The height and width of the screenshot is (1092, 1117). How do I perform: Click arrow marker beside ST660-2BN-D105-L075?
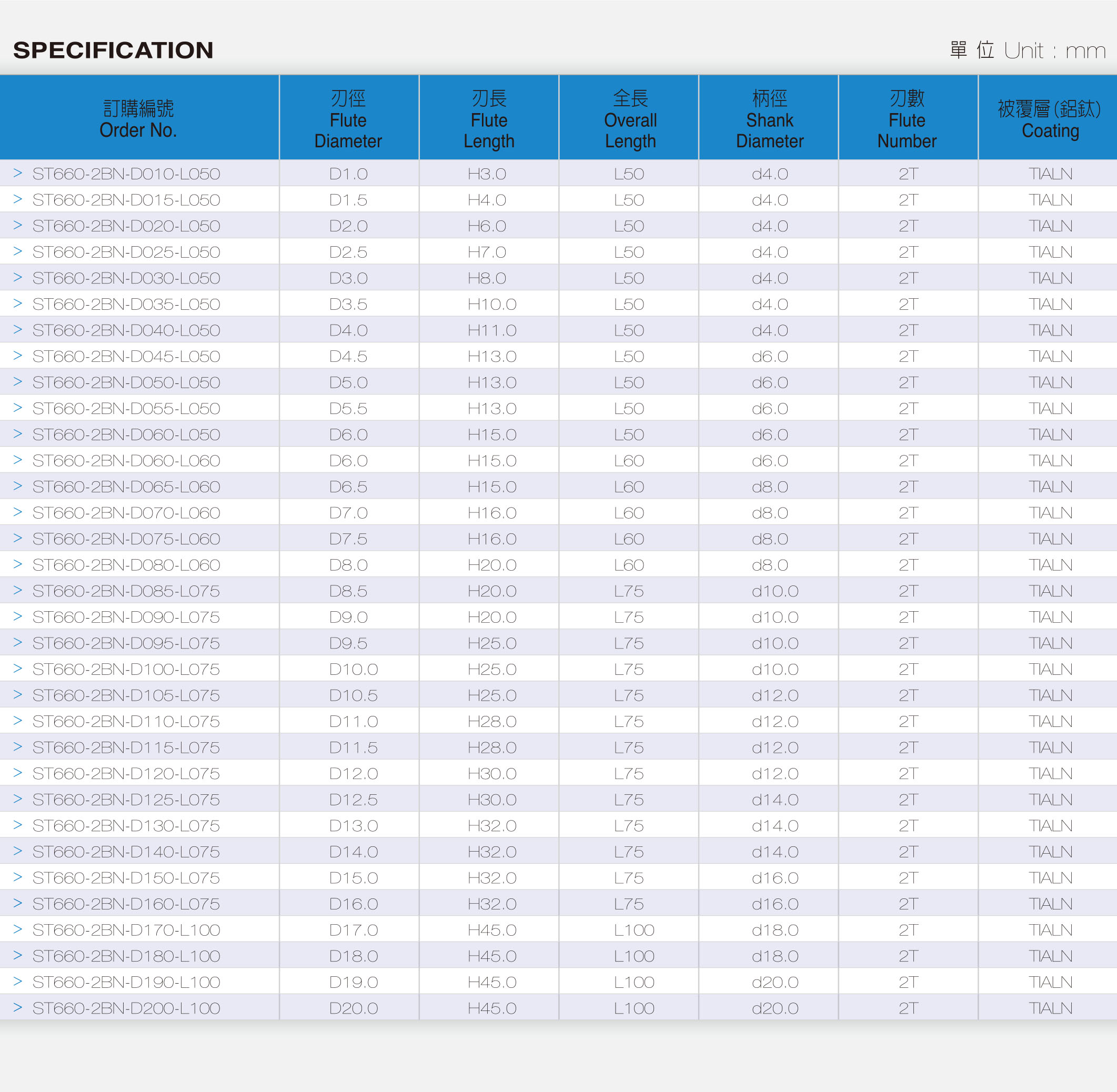[18, 694]
